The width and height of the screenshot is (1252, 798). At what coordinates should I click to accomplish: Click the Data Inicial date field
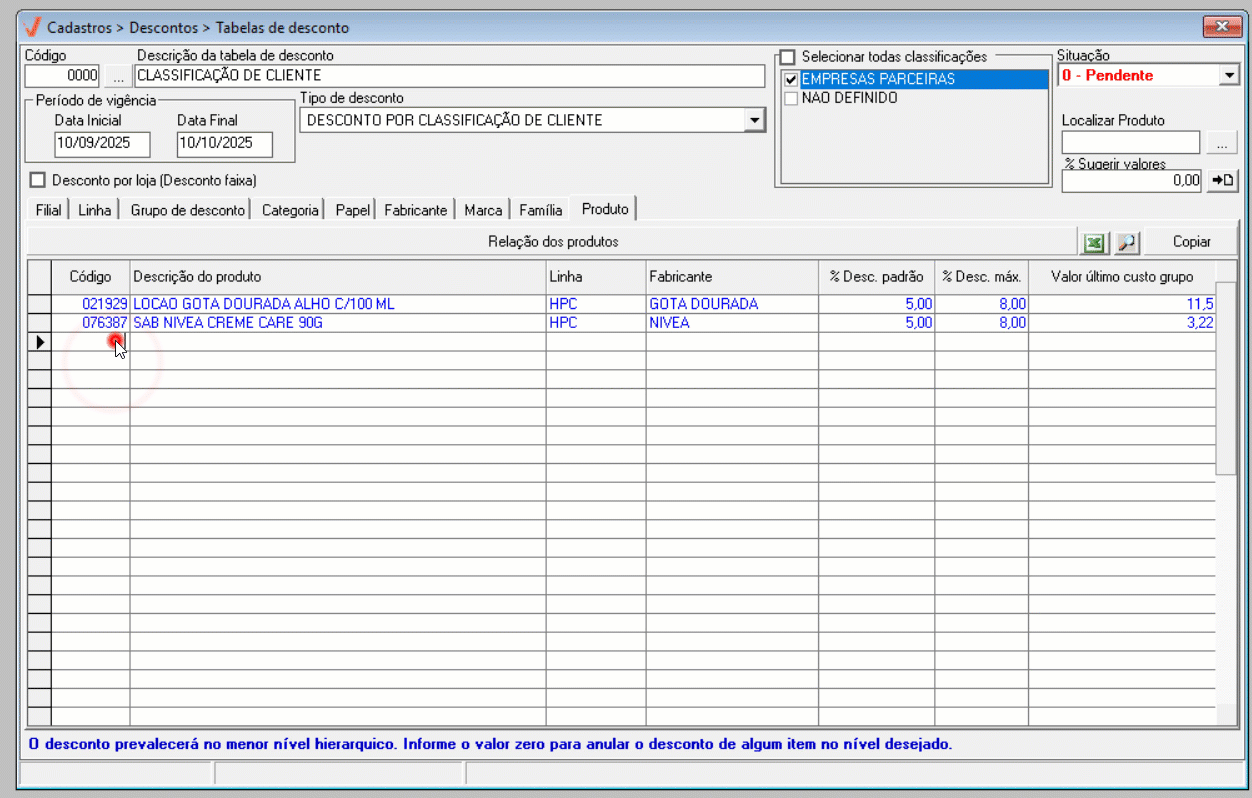tap(101, 144)
